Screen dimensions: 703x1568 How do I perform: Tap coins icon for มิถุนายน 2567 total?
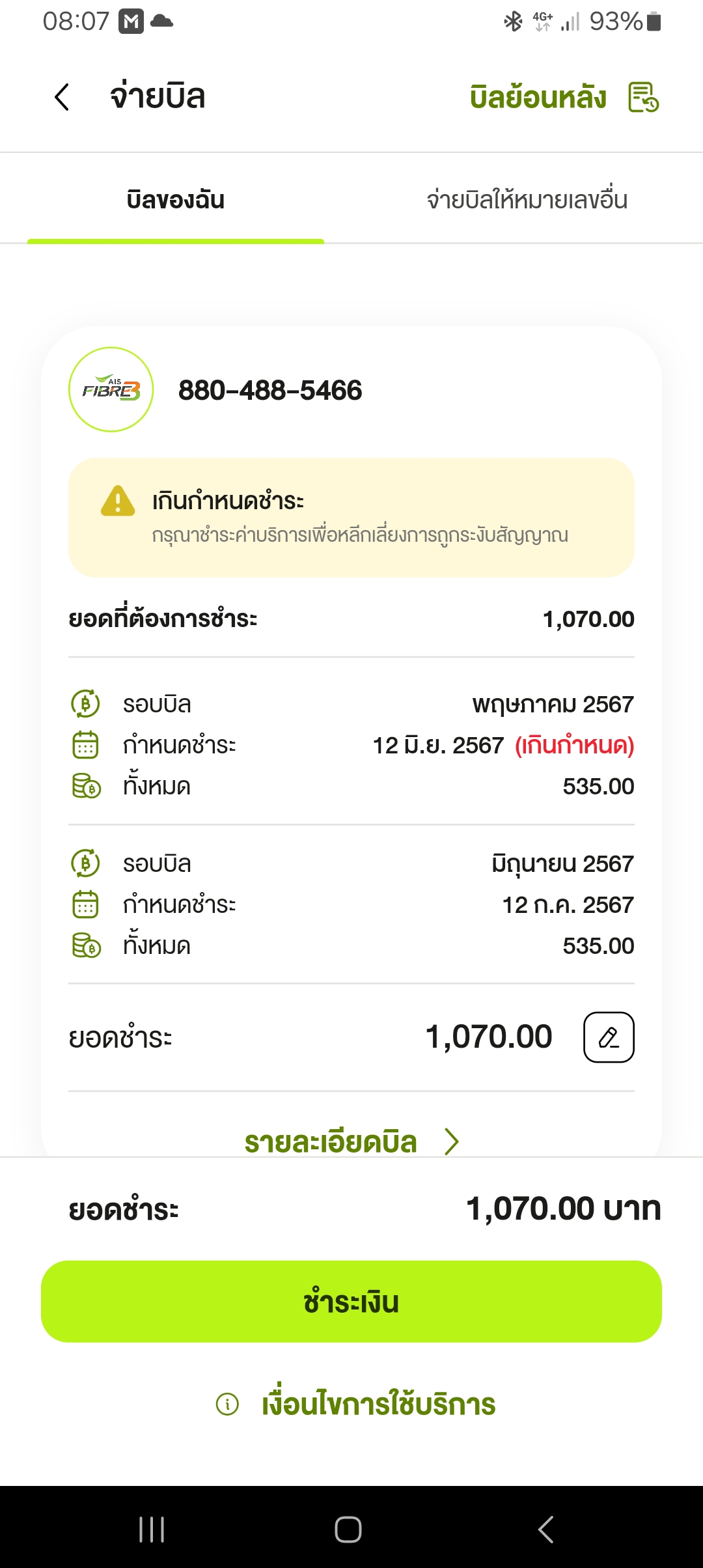[86, 945]
